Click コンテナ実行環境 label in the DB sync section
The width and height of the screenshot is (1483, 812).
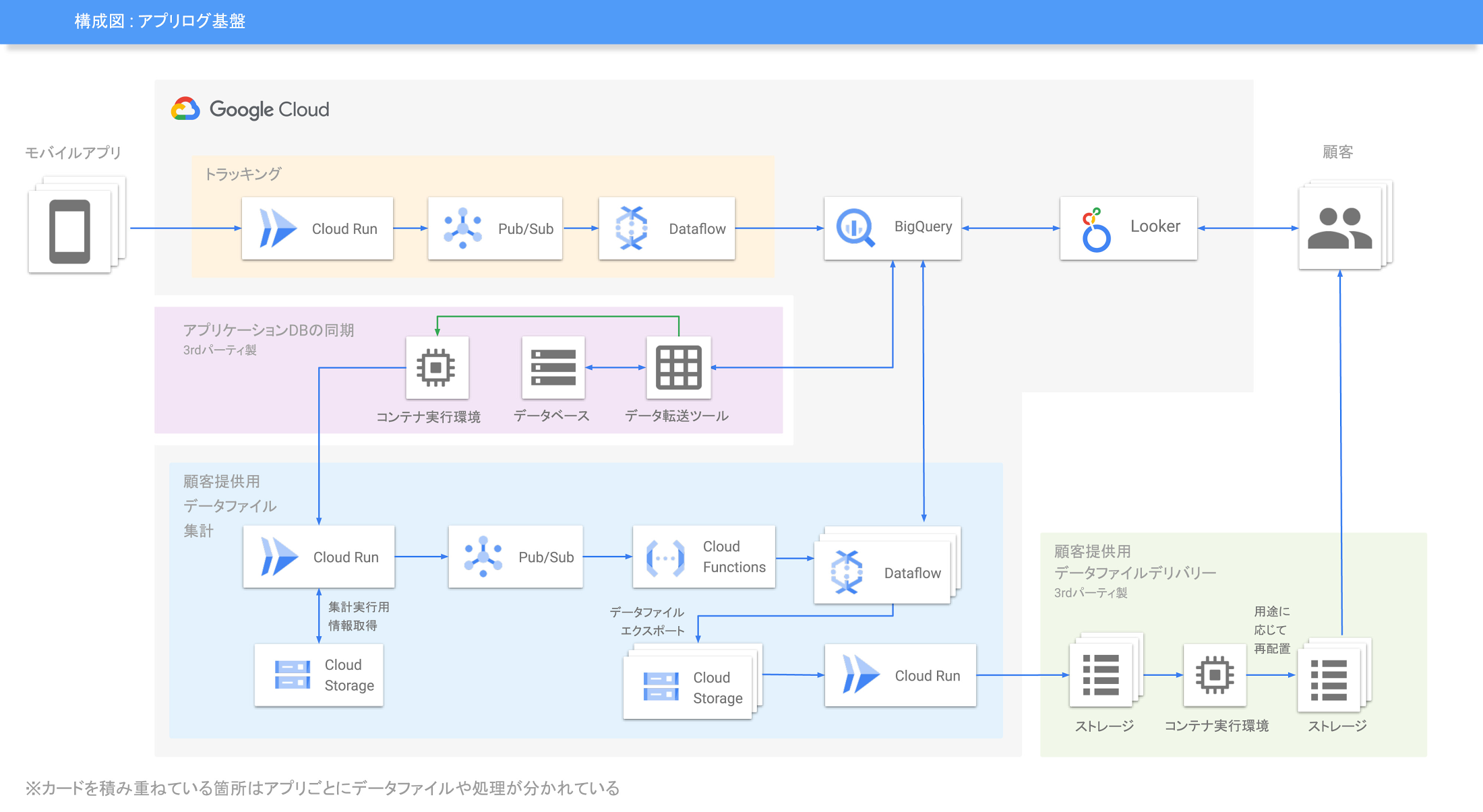(x=428, y=417)
